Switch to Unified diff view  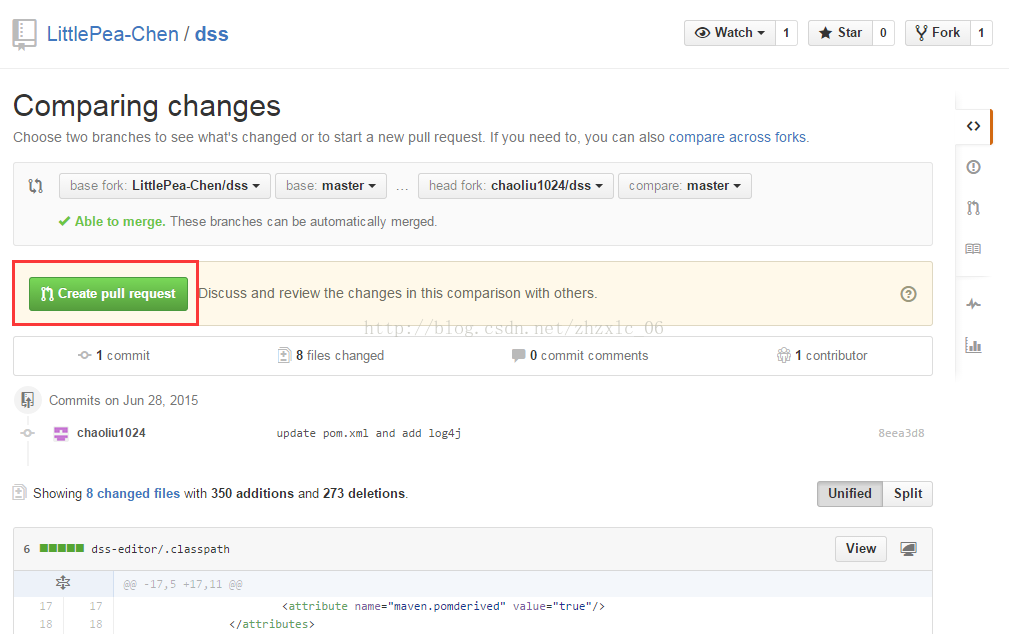tap(850, 494)
